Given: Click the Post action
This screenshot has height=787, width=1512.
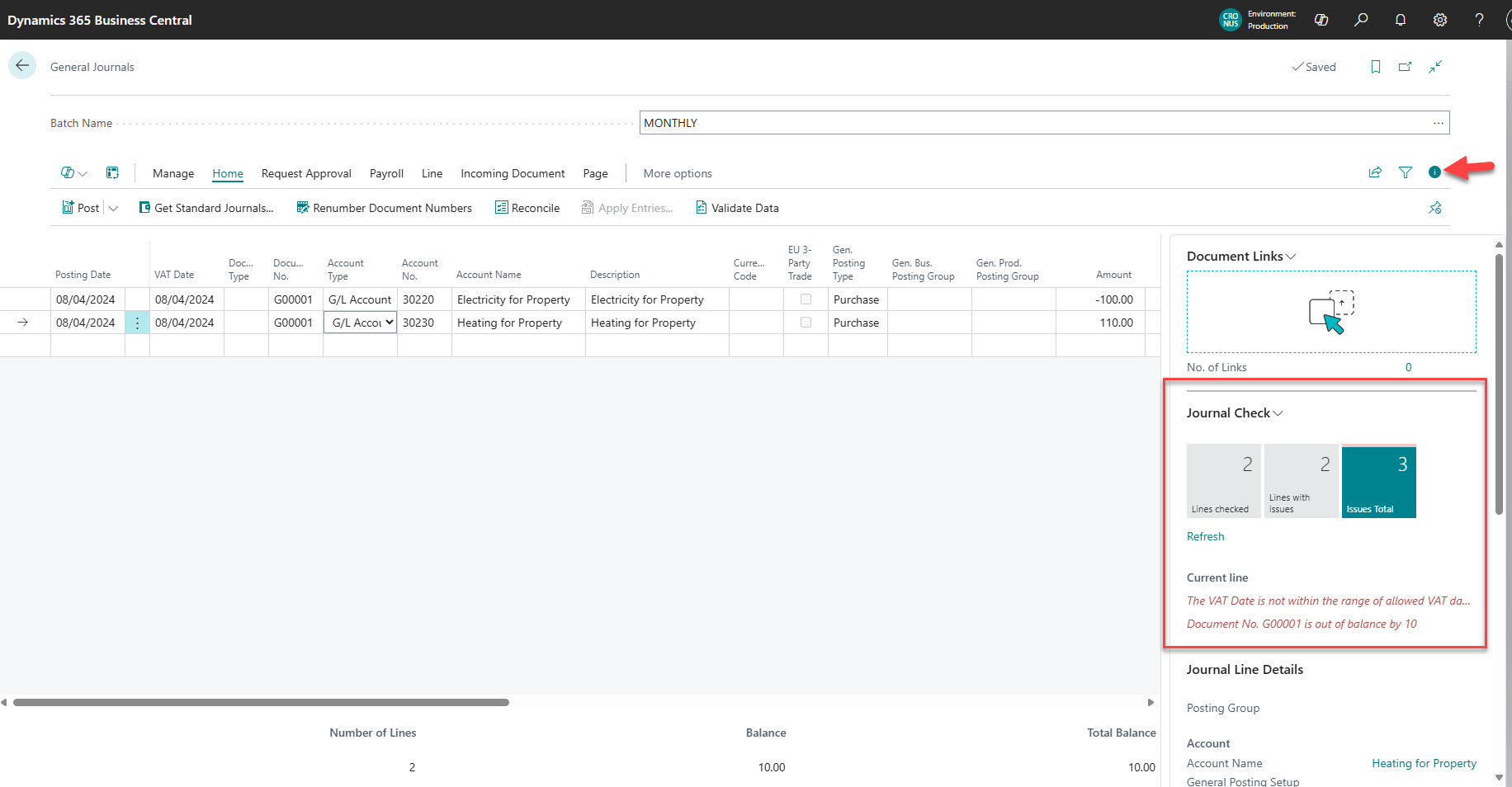Looking at the screenshot, I should coord(80,208).
